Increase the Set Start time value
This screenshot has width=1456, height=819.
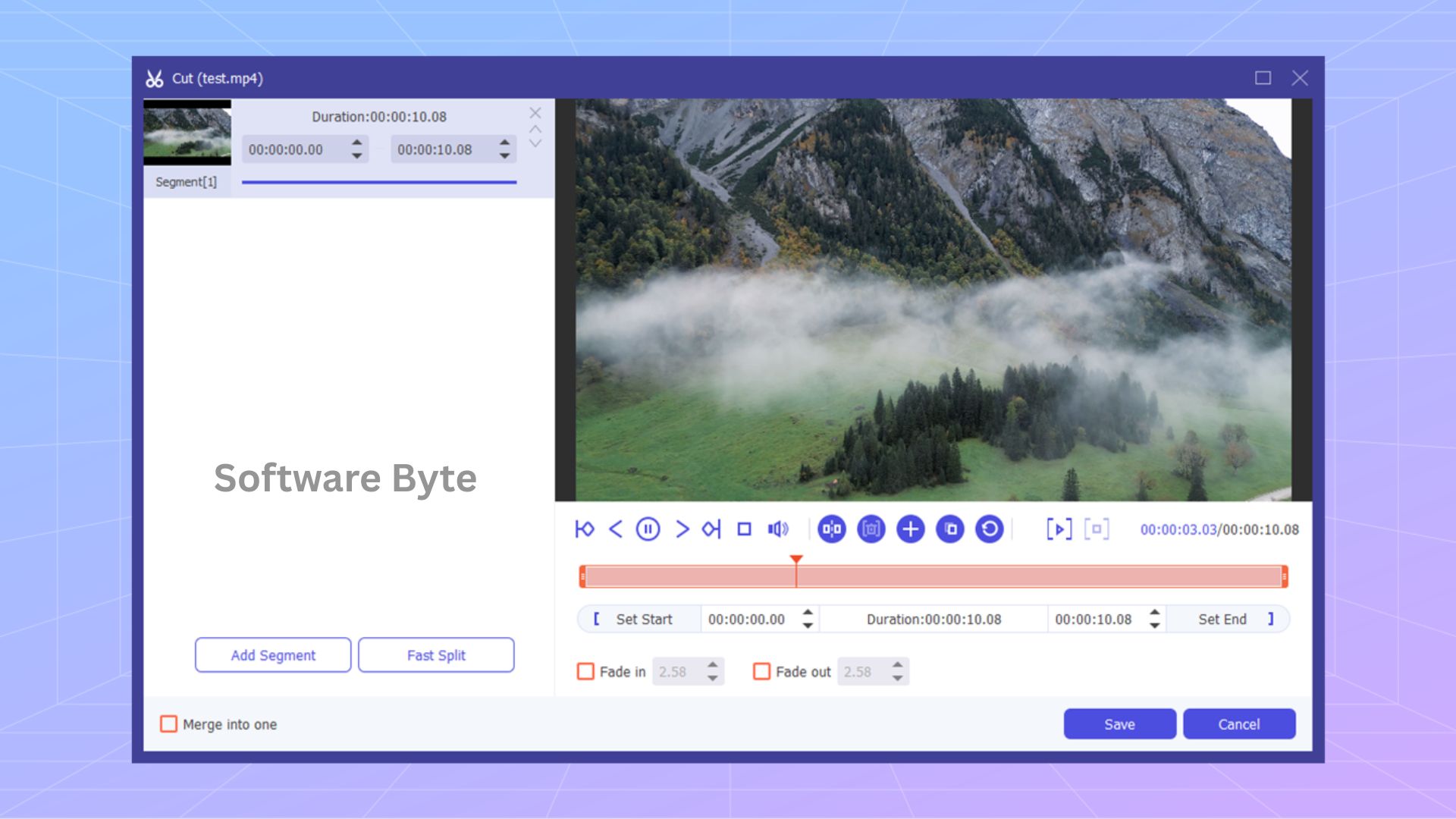click(808, 612)
